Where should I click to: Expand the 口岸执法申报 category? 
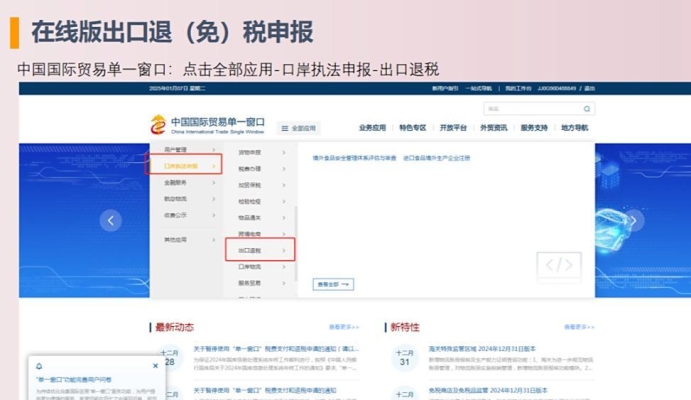tap(184, 166)
